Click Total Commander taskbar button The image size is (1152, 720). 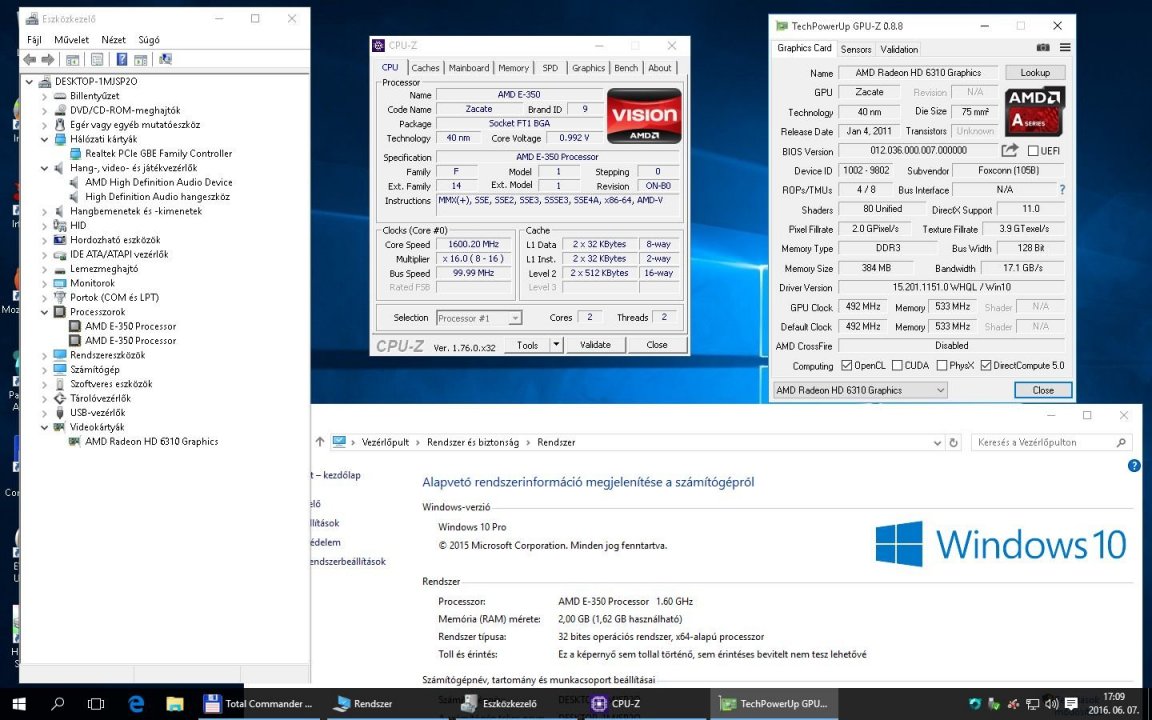[x=259, y=704]
